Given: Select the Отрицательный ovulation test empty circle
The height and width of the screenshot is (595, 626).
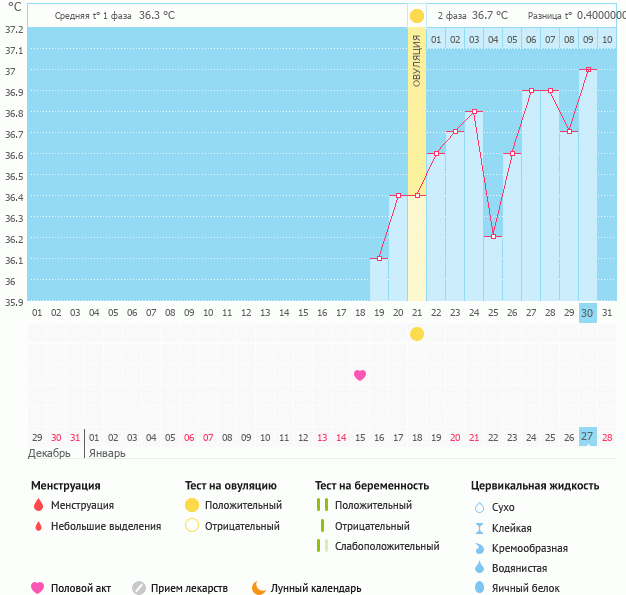Looking at the screenshot, I should [192, 526].
